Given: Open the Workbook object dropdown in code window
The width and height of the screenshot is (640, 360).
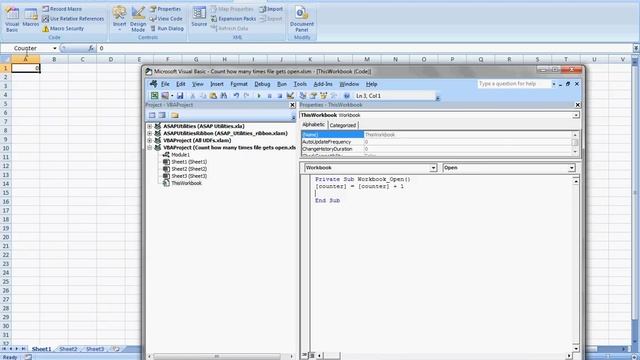Looking at the screenshot, I should [433, 168].
